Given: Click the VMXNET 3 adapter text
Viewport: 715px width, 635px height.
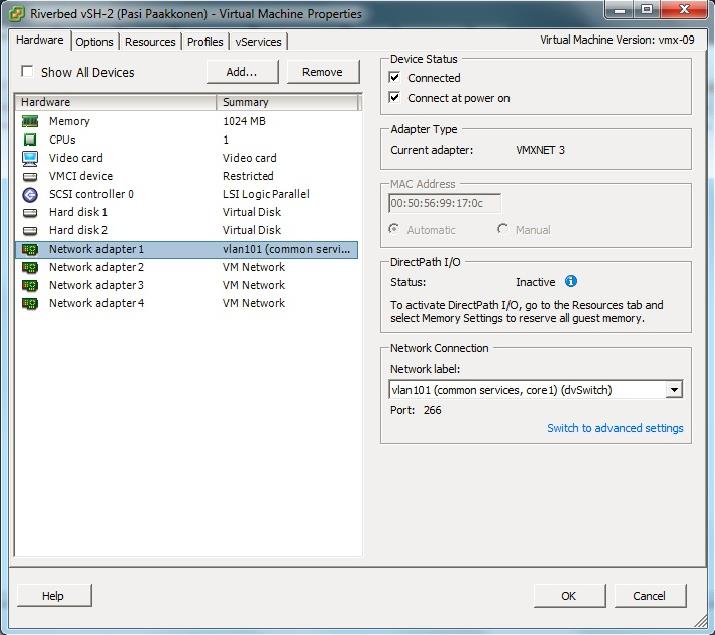Looking at the screenshot, I should click(x=540, y=150).
